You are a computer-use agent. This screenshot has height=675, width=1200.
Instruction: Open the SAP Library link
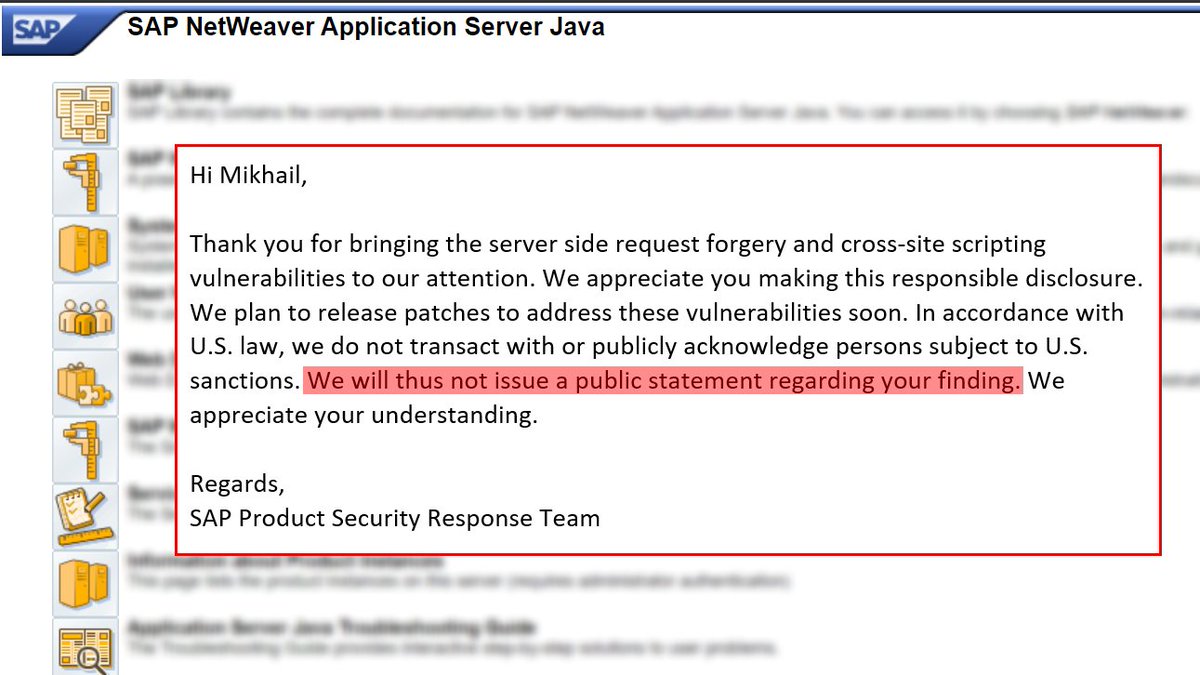[179, 92]
